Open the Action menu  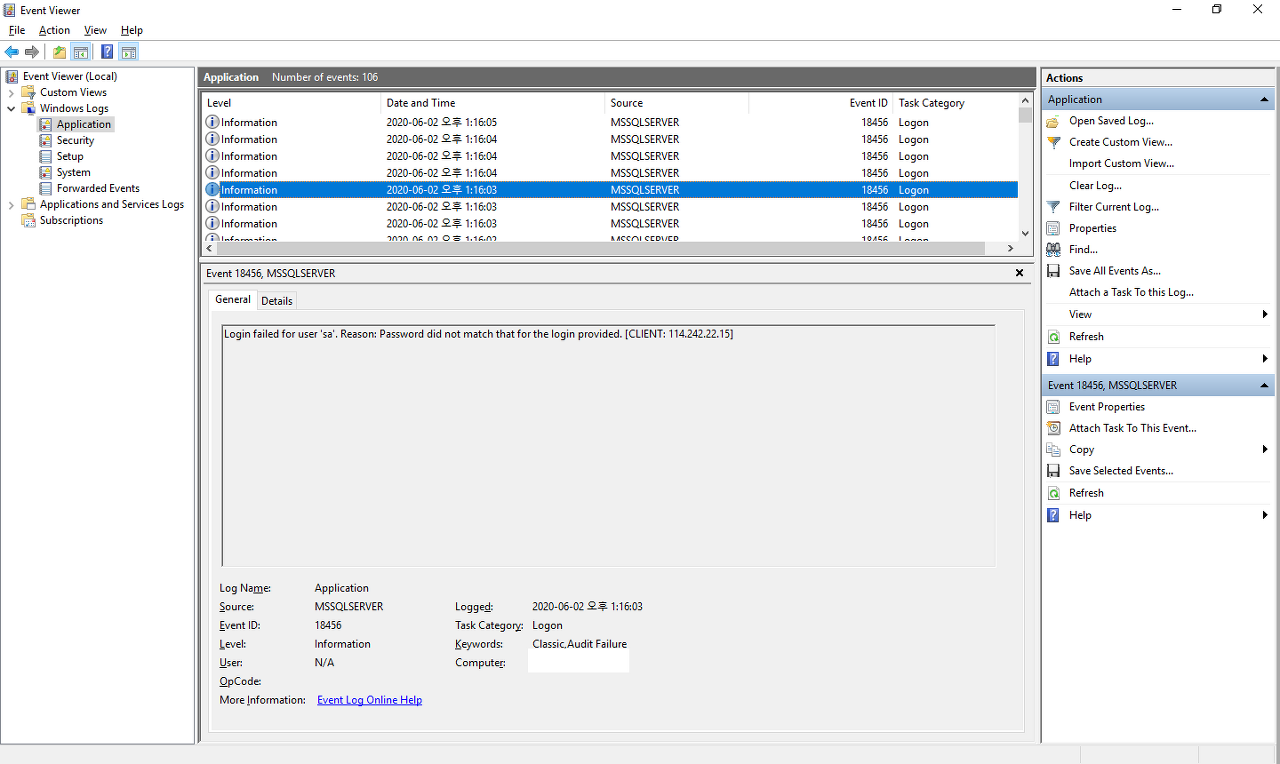pyautogui.click(x=55, y=31)
